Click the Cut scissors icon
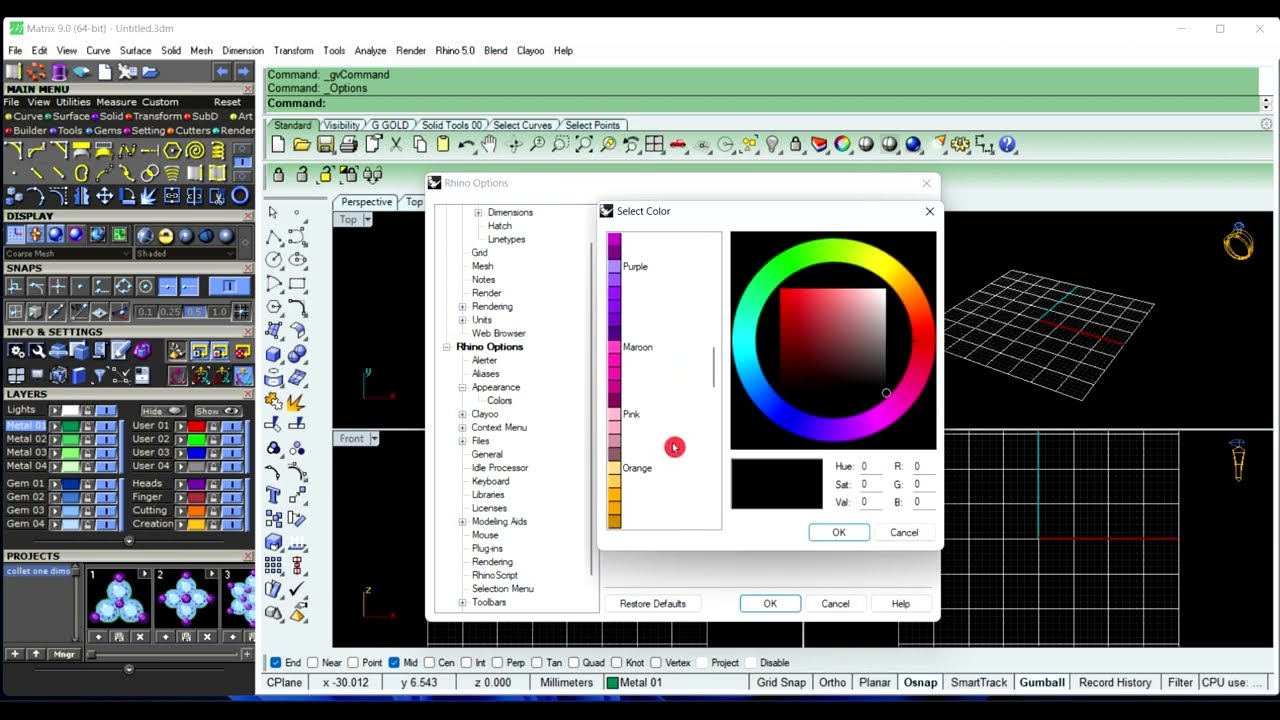This screenshot has width=1280, height=720. 396,145
